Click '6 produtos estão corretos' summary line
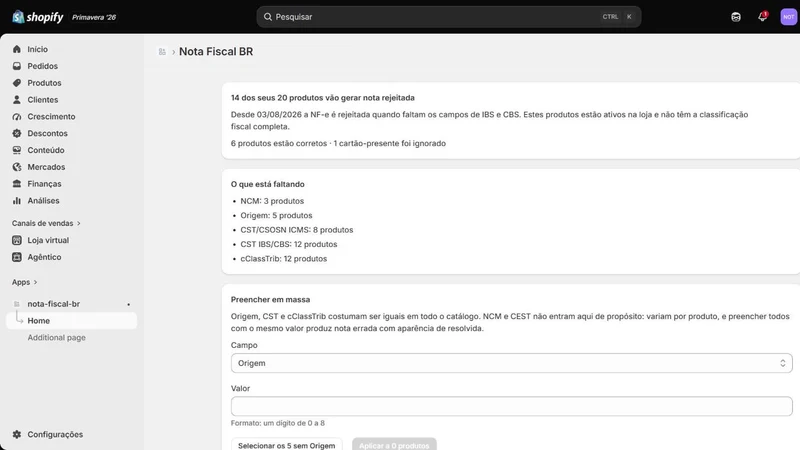Screen dimensions: 800x450 pos(279,143)
